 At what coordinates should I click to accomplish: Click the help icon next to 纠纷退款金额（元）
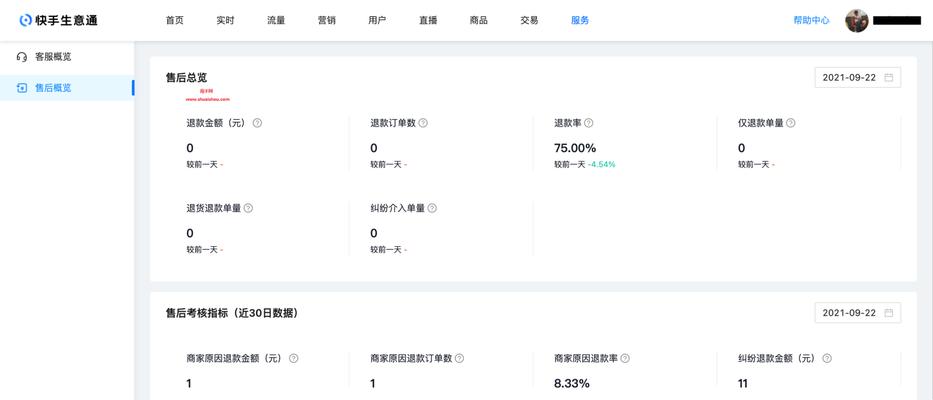click(x=826, y=358)
